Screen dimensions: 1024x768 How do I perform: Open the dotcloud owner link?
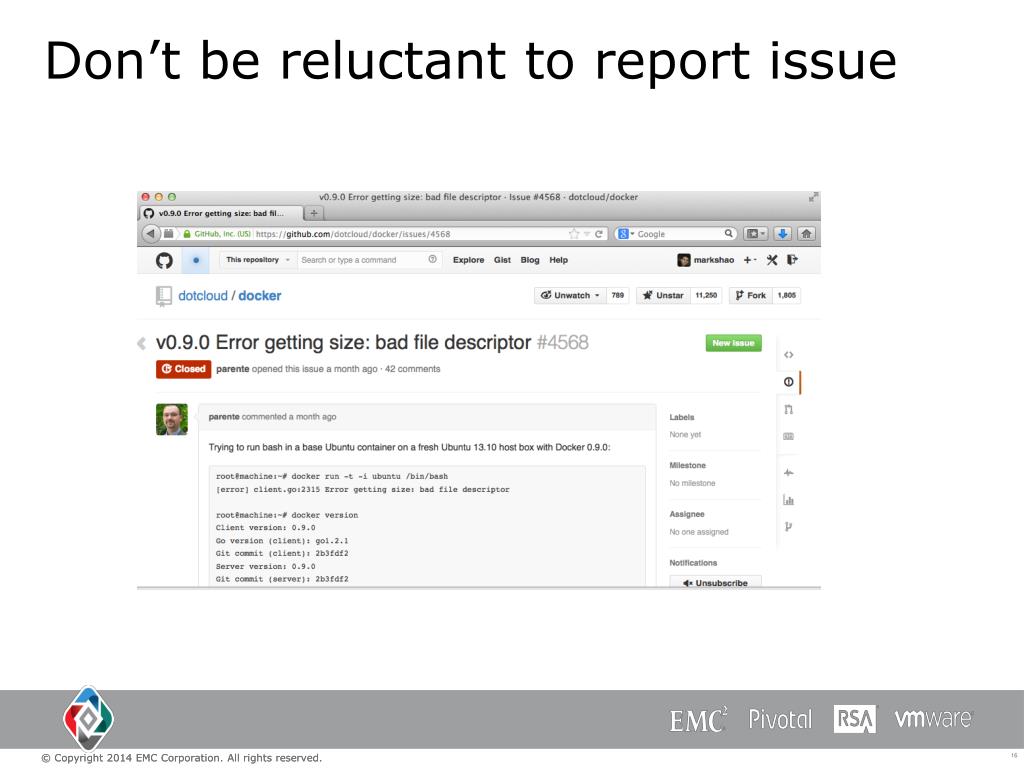point(203,296)
